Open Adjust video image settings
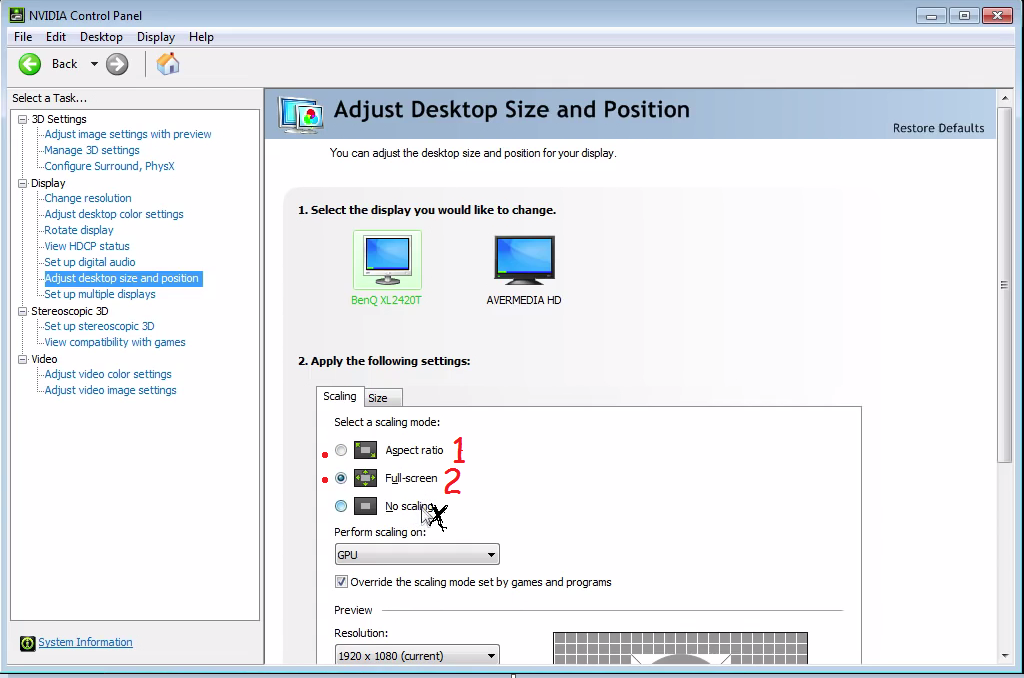Viewport: 1024px width, 678px height. click(x=110, y=390)
